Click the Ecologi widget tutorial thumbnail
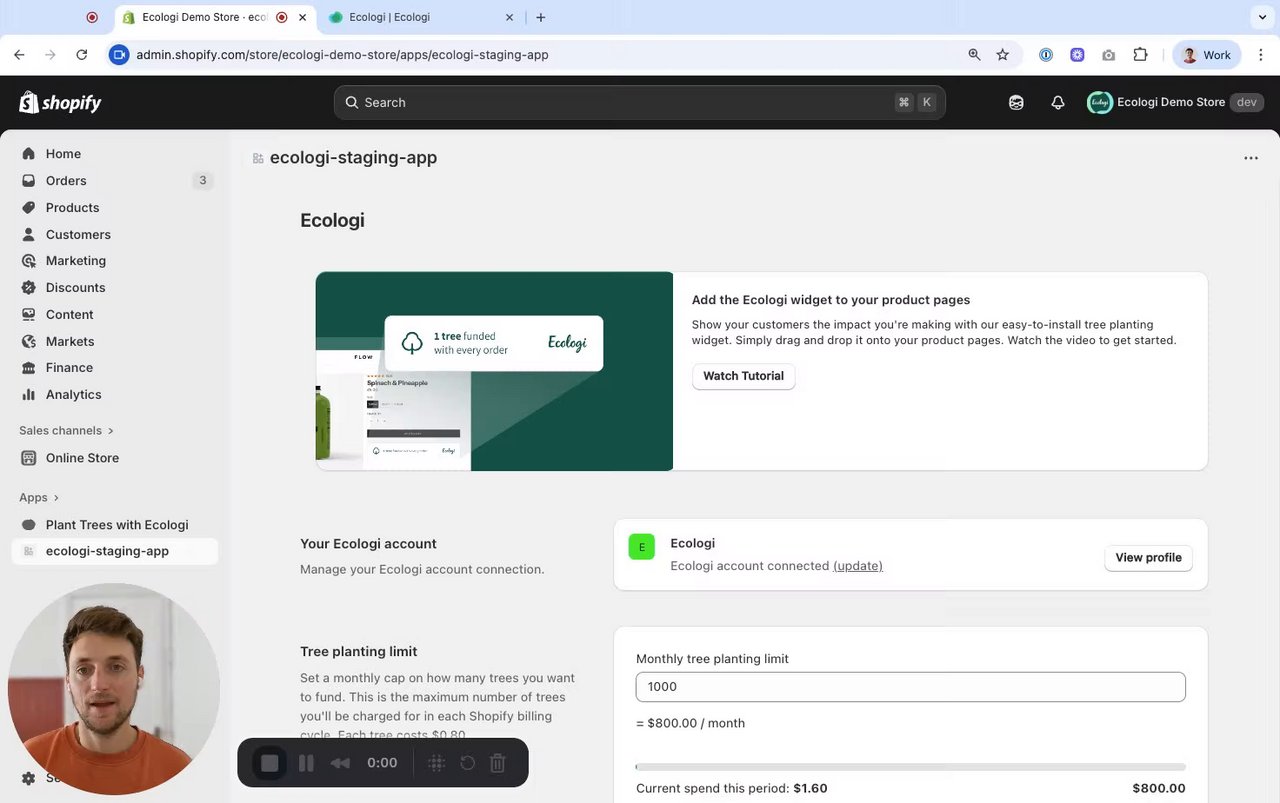Image resolution: width=1280 pixels, height=803 pixels. 494,371
